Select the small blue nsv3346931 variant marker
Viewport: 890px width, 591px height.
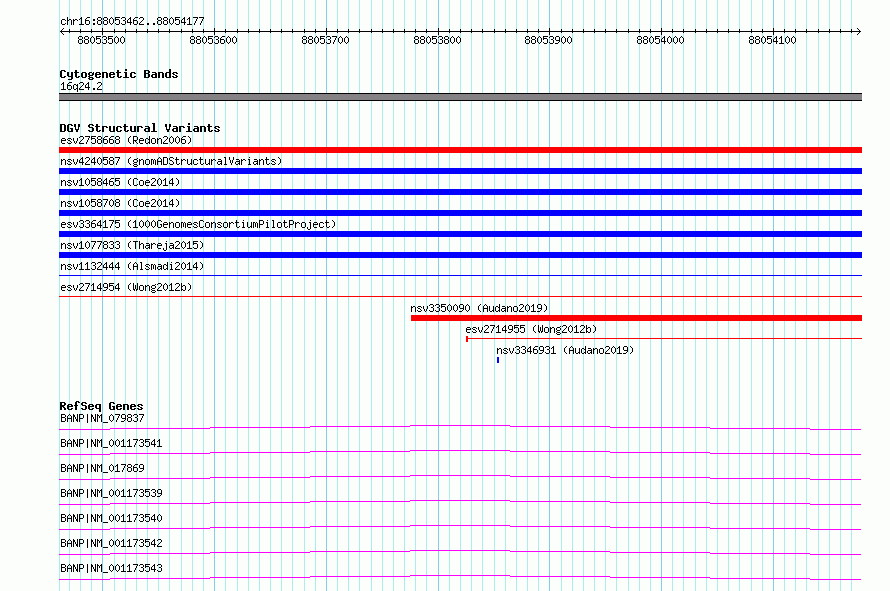498,360
